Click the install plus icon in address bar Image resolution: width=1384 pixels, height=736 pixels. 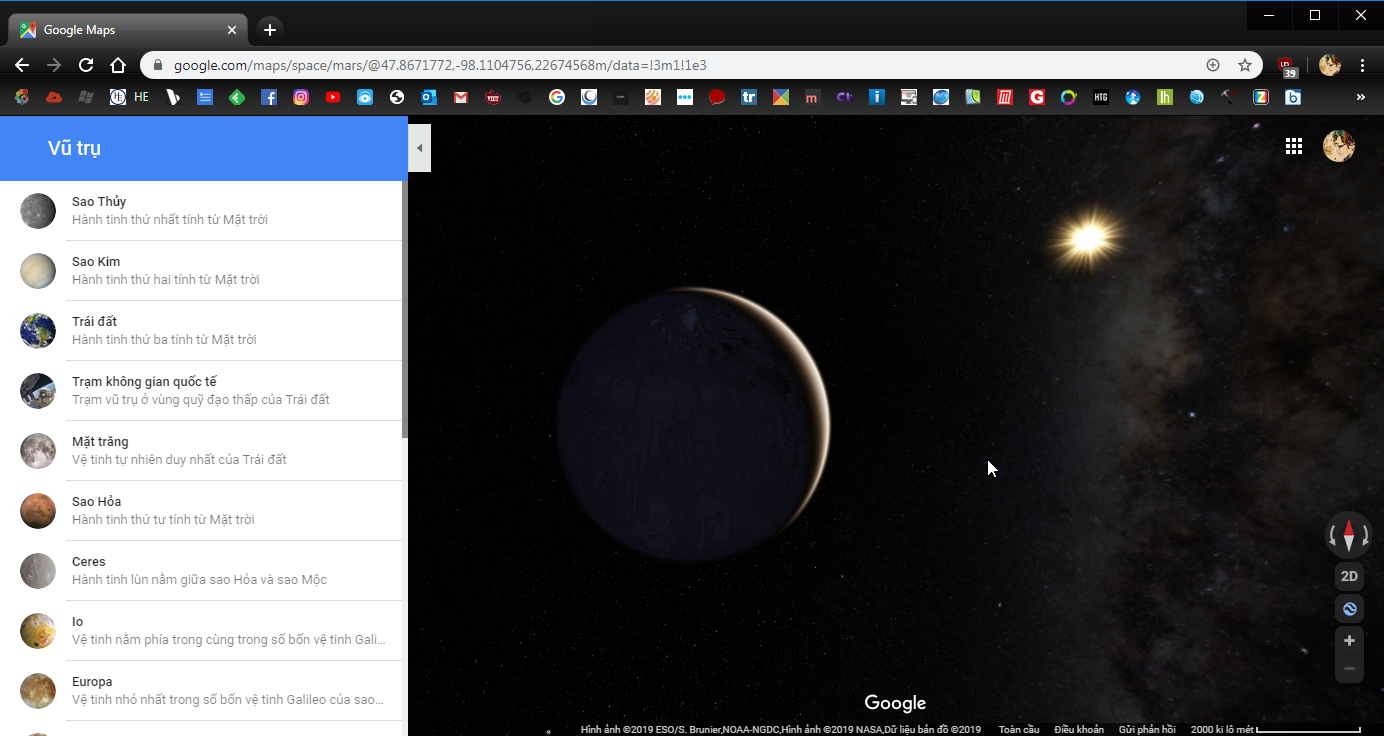[x=1213, y=65]
